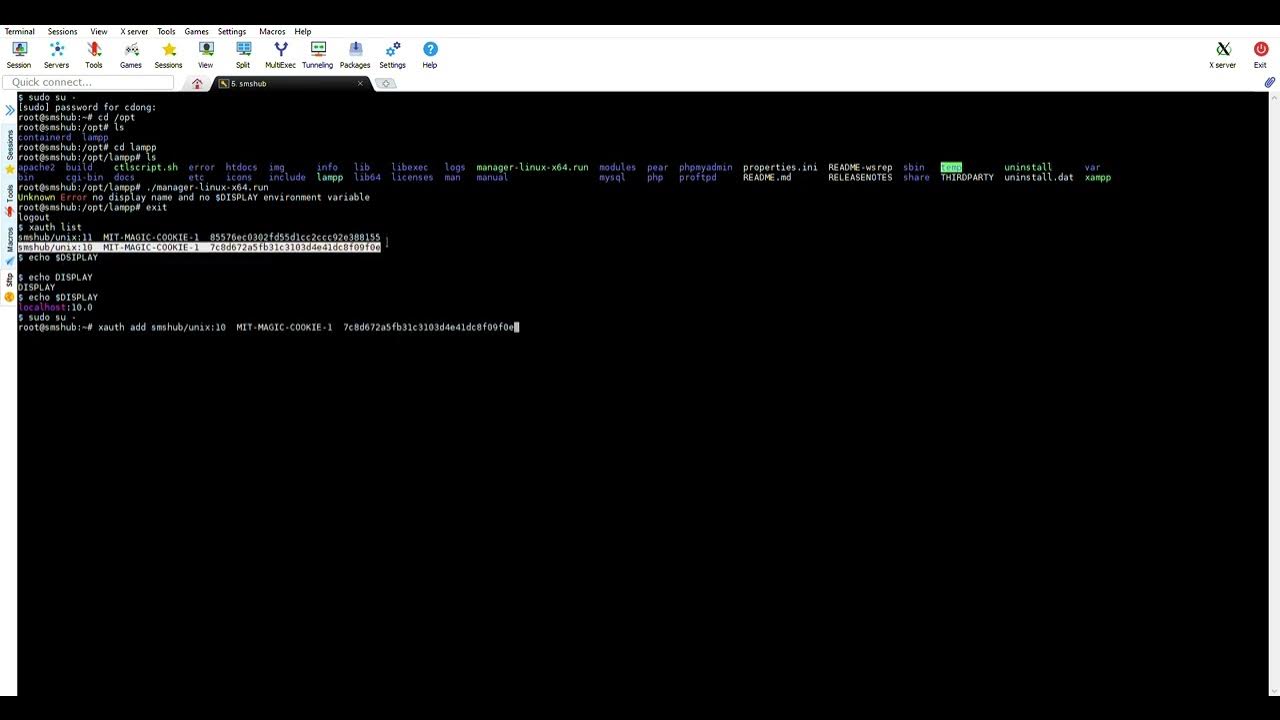1280x720 pixels.
Task: Open the X server menu
Action: pyautogui.click(x=134, y=31)
